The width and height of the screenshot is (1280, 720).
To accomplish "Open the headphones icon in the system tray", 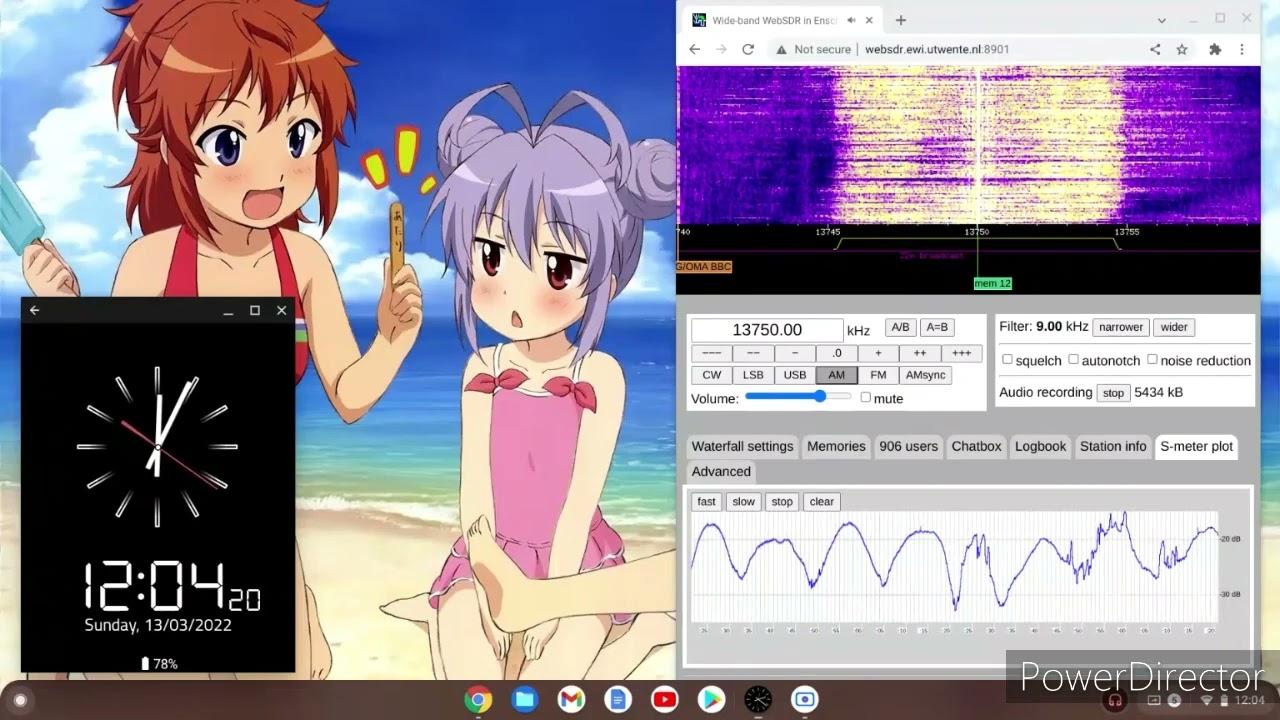I will point(1113,700).
